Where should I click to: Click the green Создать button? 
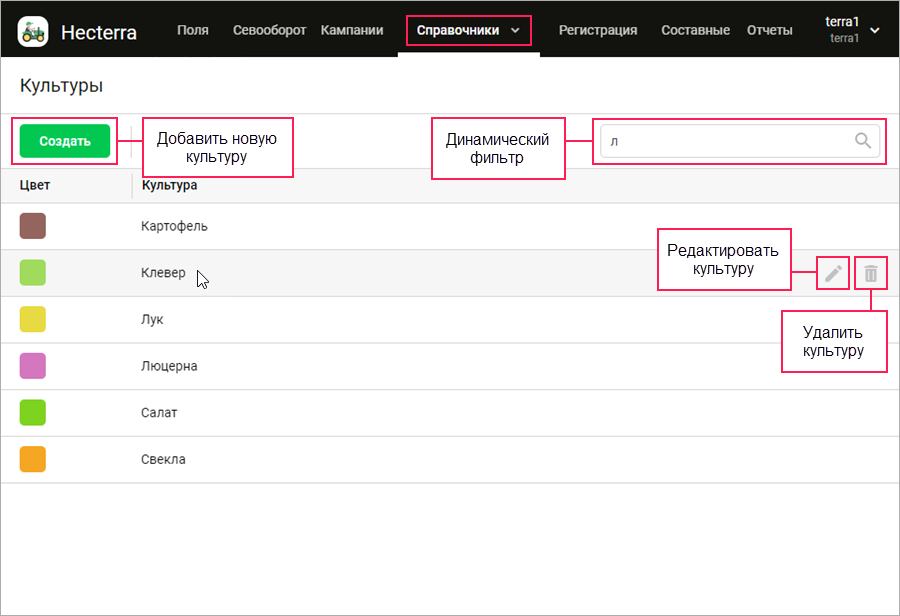(65, 141)
